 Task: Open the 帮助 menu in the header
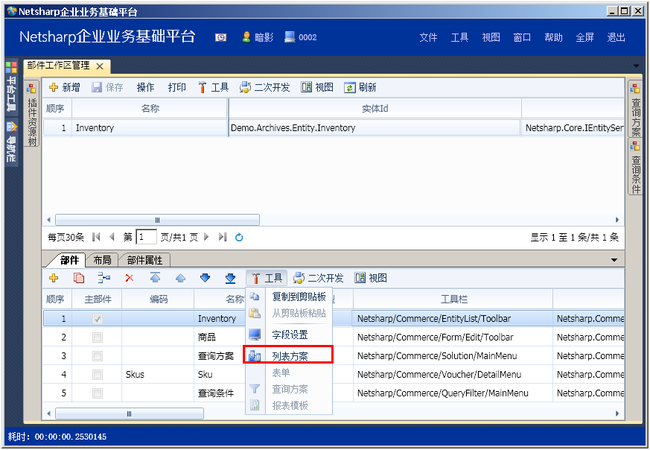click(553, 38)
